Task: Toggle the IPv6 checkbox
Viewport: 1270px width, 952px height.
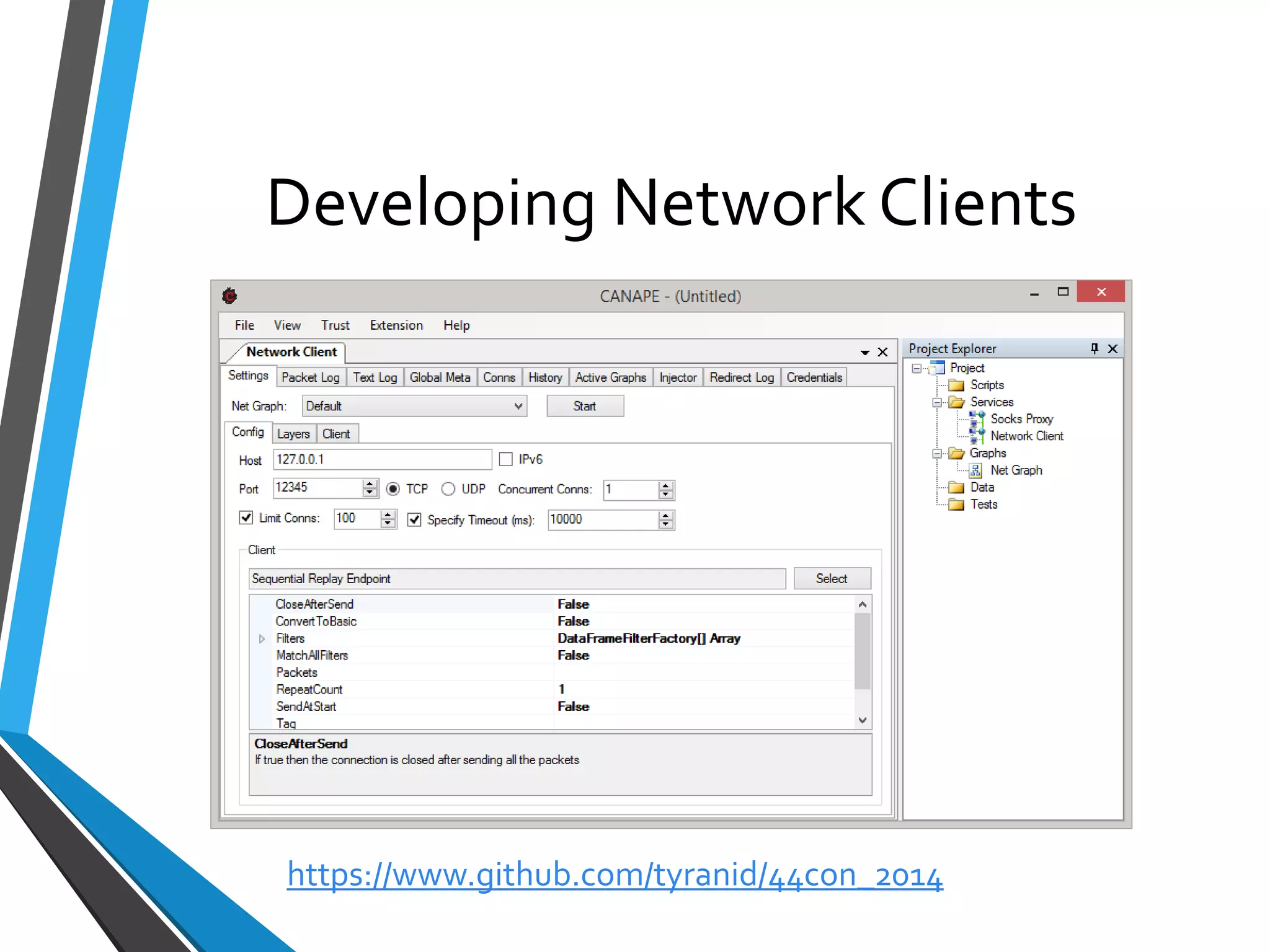Action: (x=506, y=459)
